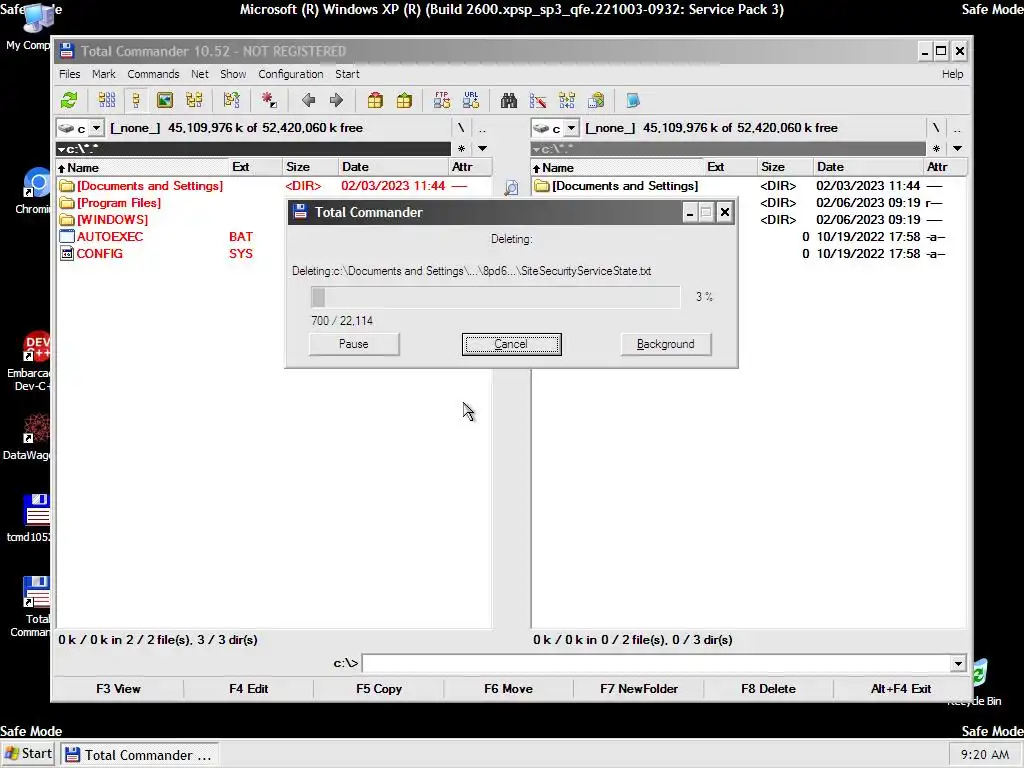The image size is (1024, 768).
Task: Open Synchronize directories icon
Action: (x=567, y=101)
